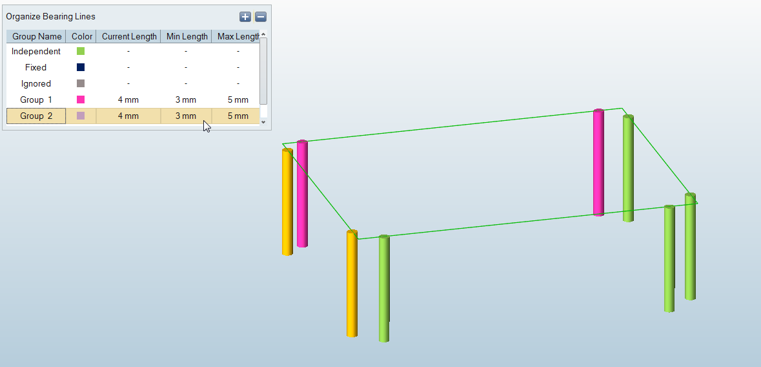Edit Group 2 Min Length value
The image size is (761, 367).
coord(186,116)
